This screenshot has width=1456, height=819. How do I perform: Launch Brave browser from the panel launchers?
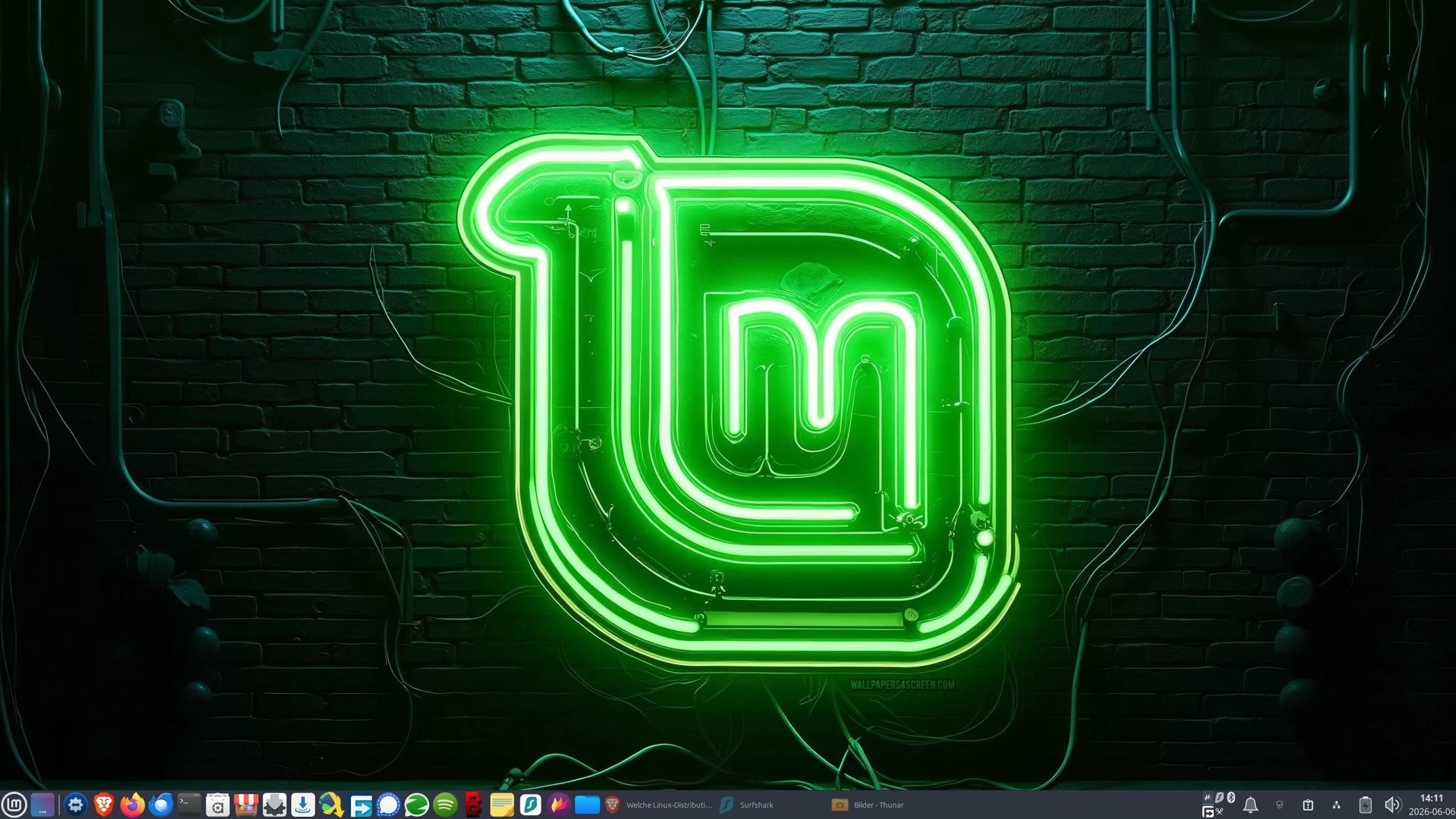point(104,805)
